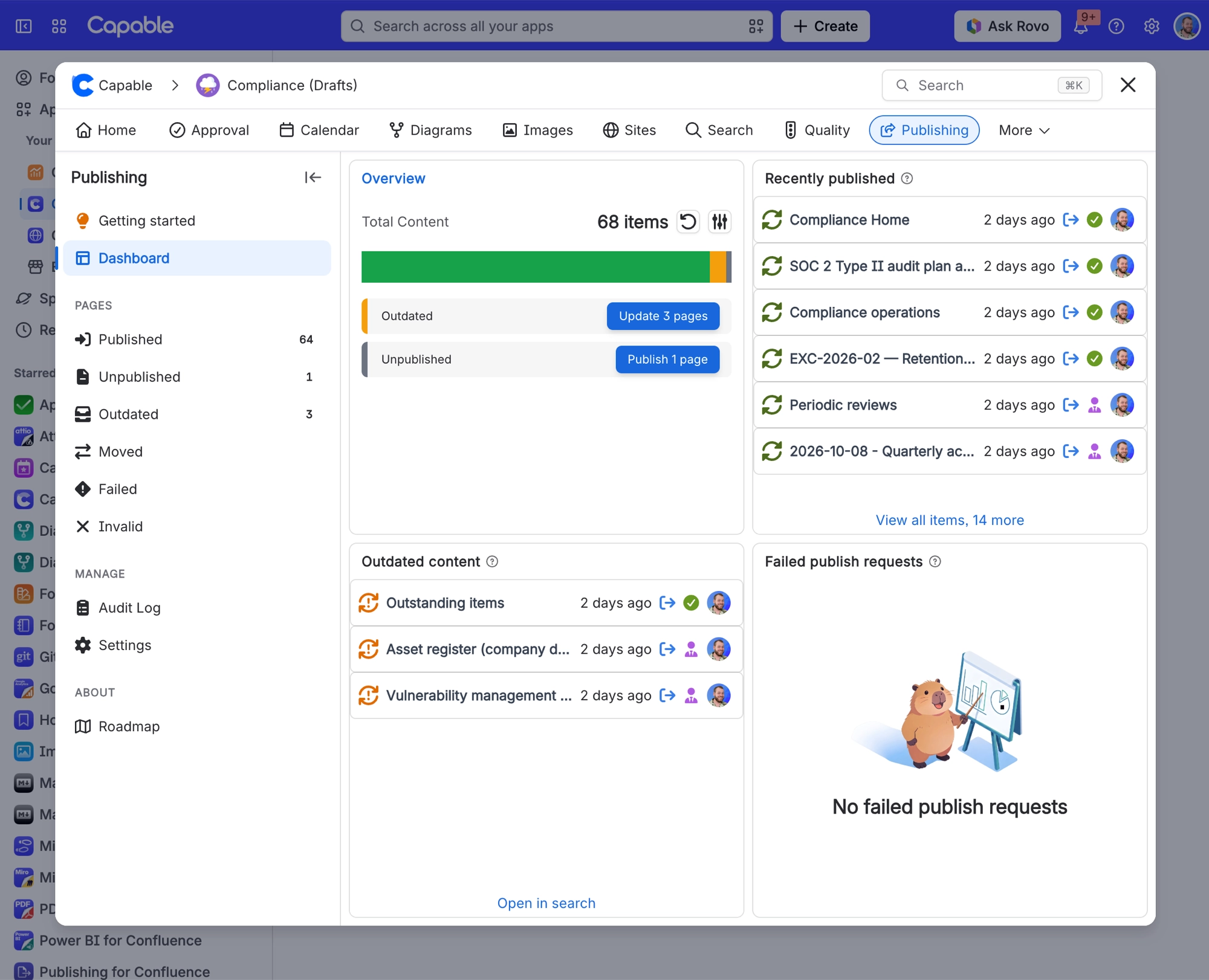The image size is (1209, 980).
Task: Click the Search across all your apps field
Action: click(x=556, y=26)
